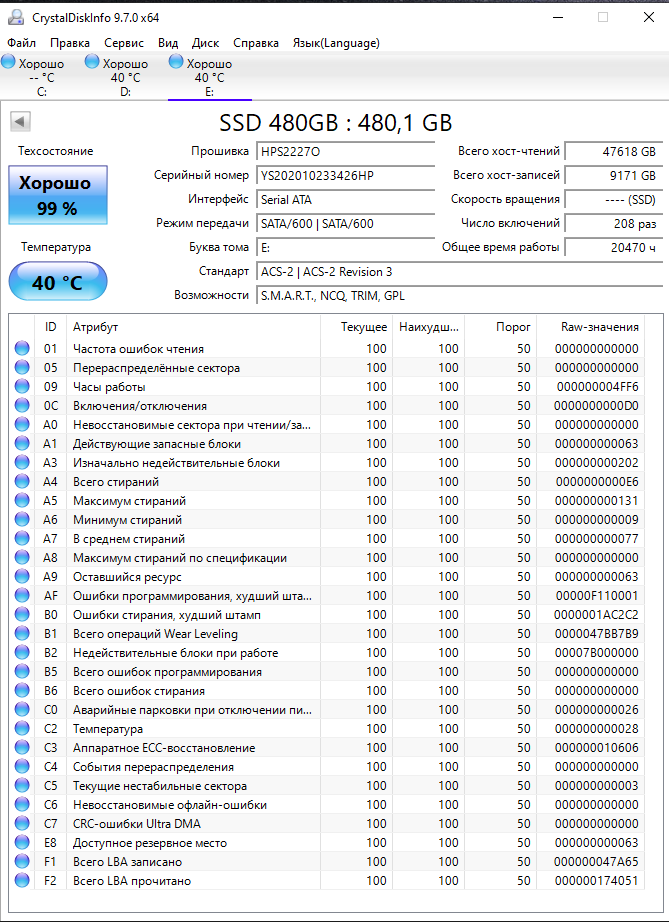Click status icon for row C7 CRC-ошибки Ultra DMA
This screenshot has width=669, height=922.
pos(22,823)
